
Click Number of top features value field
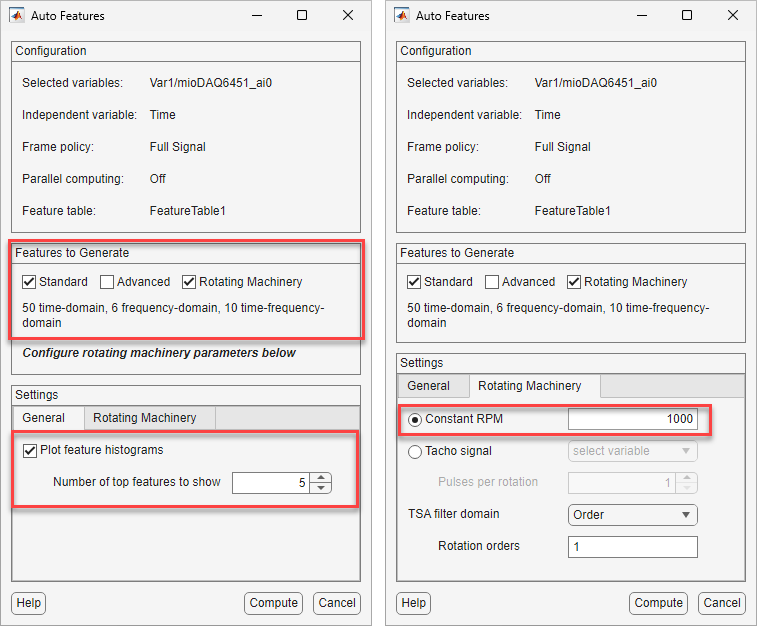tap(271, 483)
